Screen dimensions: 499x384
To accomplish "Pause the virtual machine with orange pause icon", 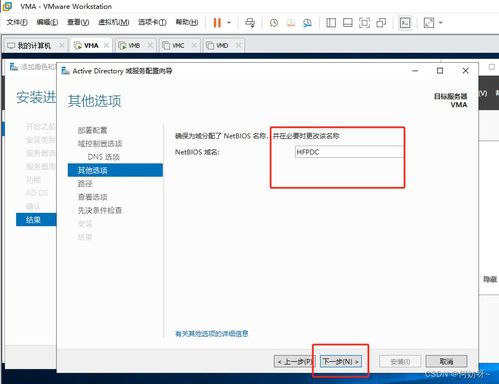I will (217, 23).
